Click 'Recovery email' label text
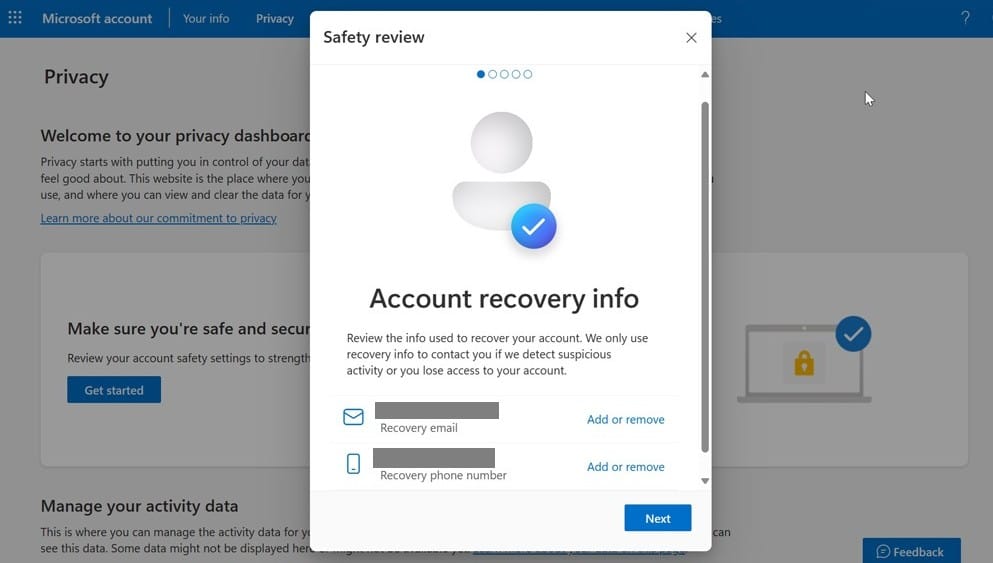Screen dimensions: 993x563 point(419,428)
